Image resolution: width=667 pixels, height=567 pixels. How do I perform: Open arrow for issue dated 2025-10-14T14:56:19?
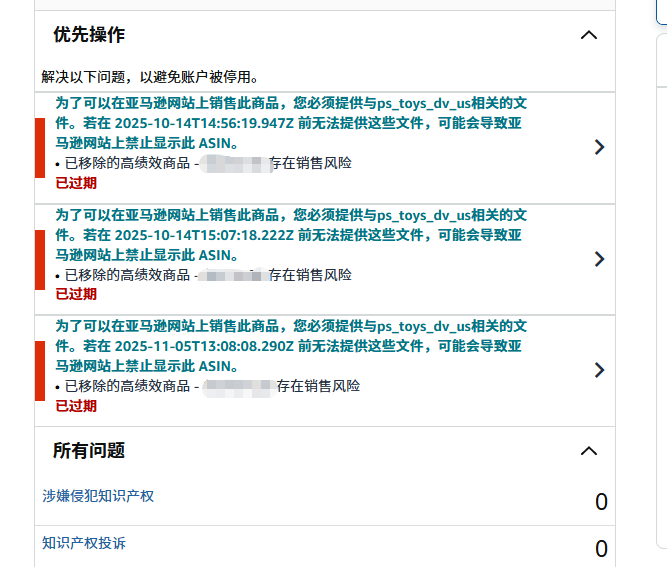point(599,147)
